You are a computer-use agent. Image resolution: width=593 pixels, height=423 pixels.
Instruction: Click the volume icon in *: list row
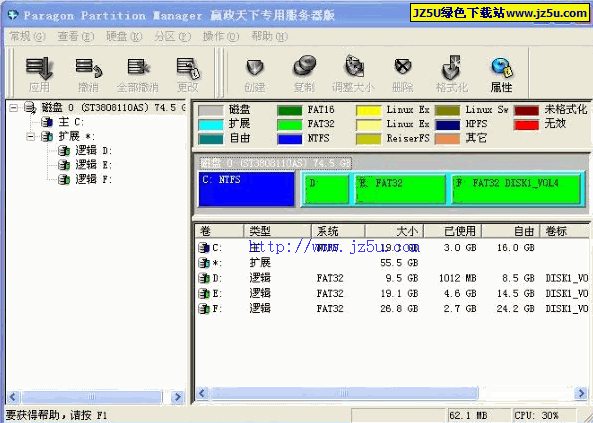point(204,263)
